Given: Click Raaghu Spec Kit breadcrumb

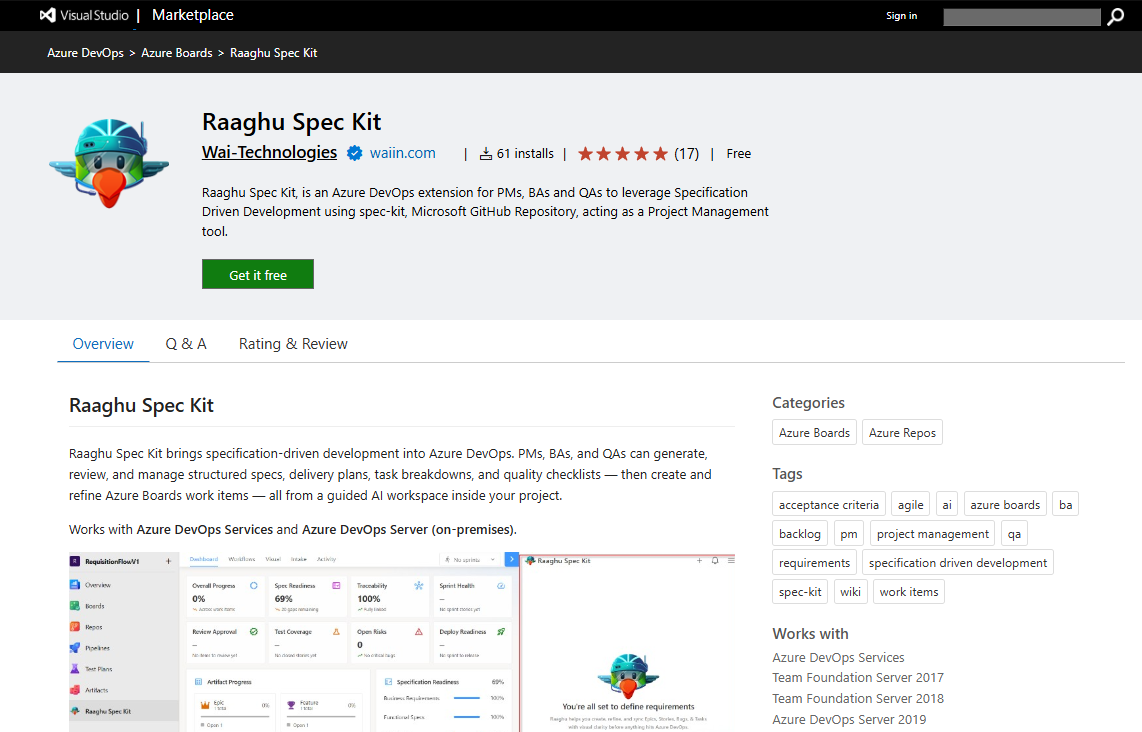Looking at the screenshot, I should click(274, 53).
